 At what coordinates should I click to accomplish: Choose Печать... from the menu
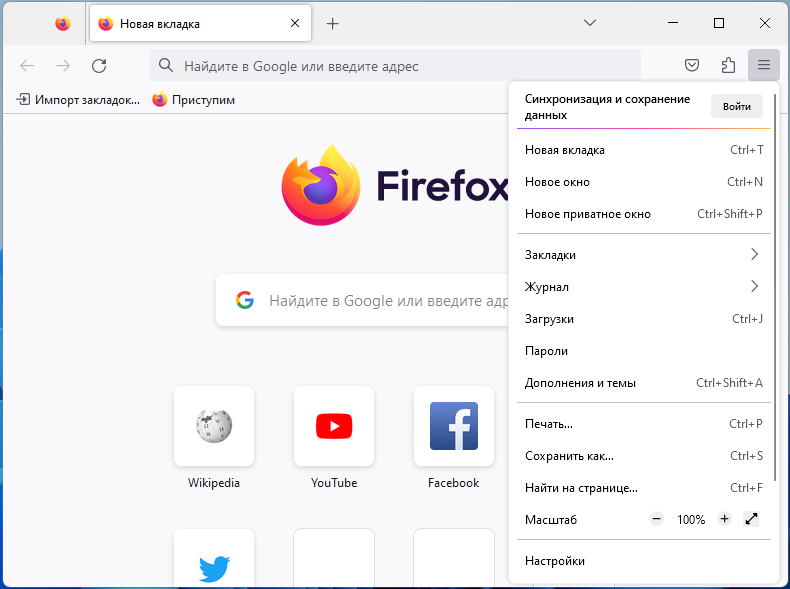click(644, 424)
